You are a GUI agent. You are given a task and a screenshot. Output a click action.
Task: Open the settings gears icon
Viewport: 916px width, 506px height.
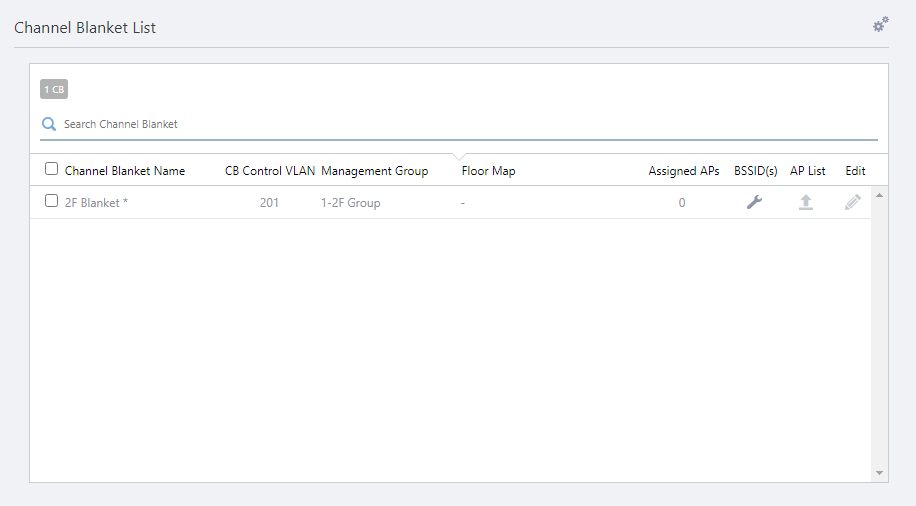coord(880,25)
